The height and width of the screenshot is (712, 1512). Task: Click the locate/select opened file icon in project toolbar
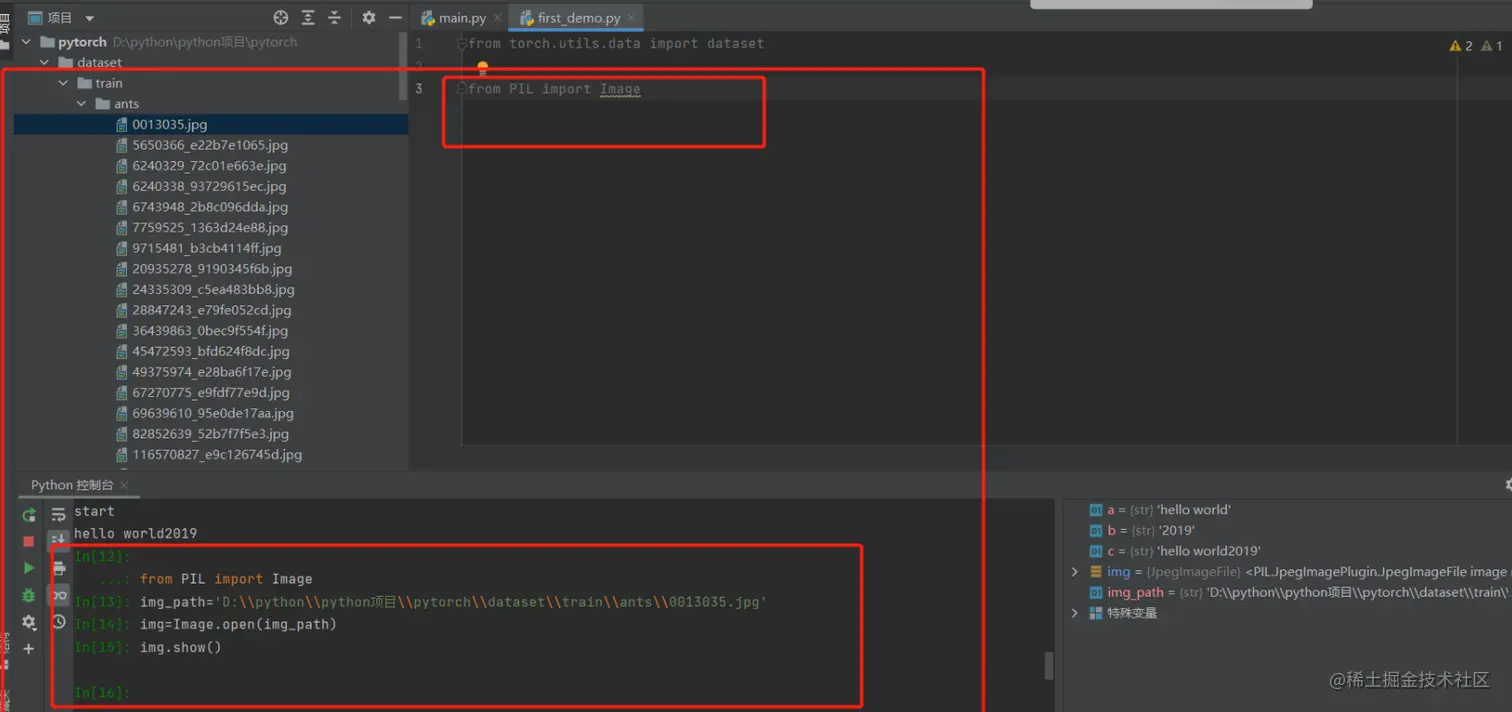[x=281, y=18]
